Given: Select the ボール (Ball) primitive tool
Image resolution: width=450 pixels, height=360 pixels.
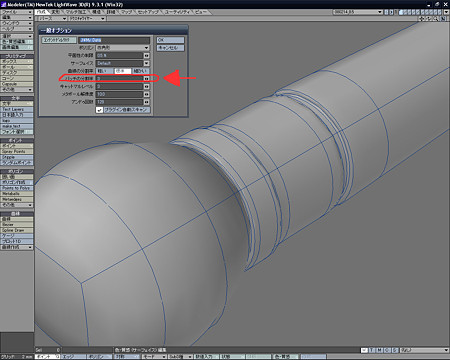Looking at the screenshot, I should [17, 67].
